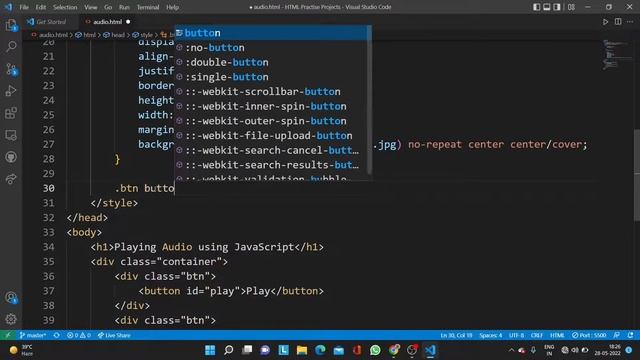Choose the :no-button suggestion

click(271, 47)
